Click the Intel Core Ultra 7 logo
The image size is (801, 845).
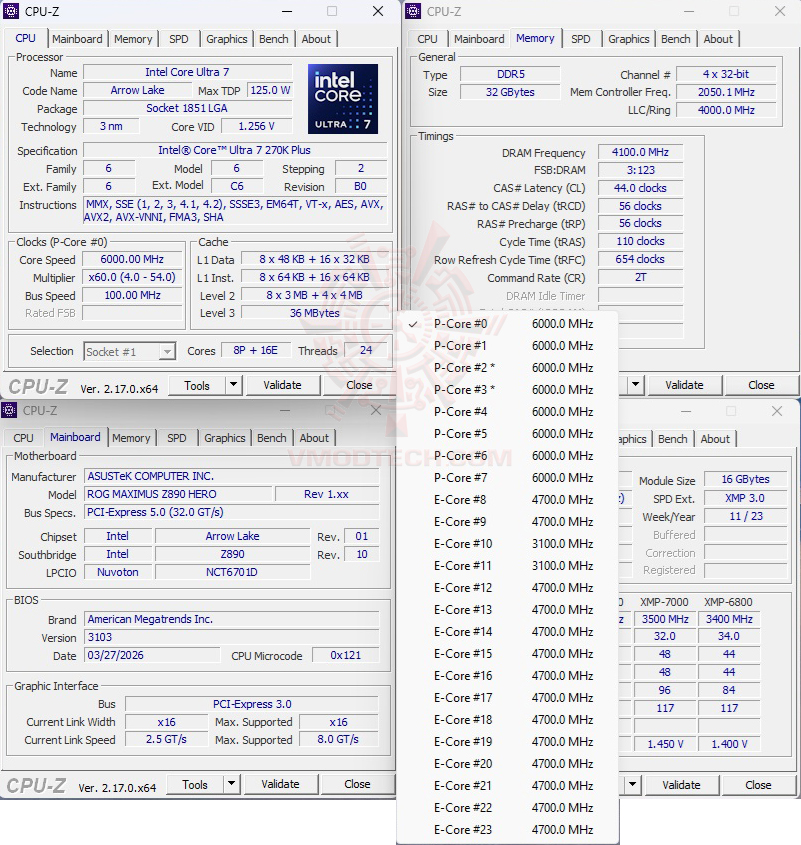pos(343,99)
